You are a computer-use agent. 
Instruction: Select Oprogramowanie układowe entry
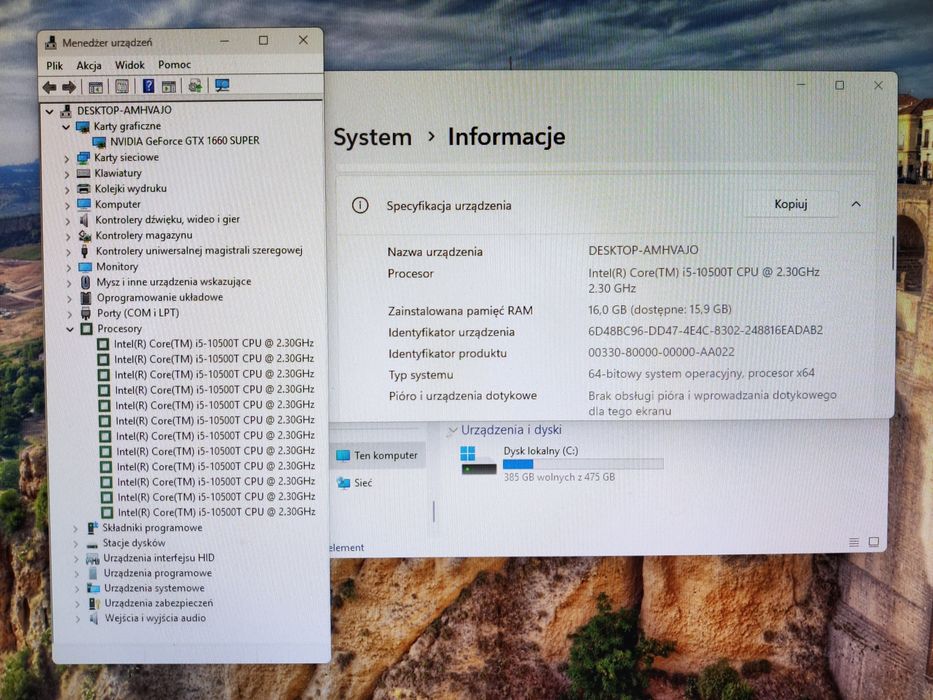click(x=159, y=298)
